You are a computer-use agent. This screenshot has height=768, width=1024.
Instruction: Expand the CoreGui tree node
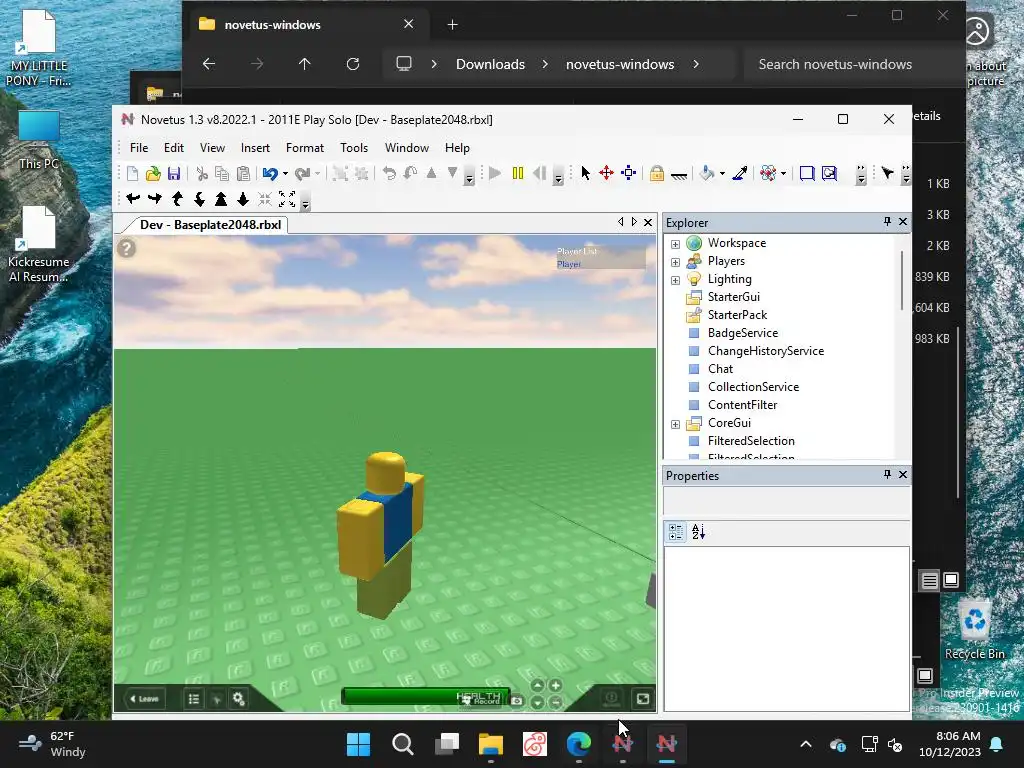coord(675,424)
